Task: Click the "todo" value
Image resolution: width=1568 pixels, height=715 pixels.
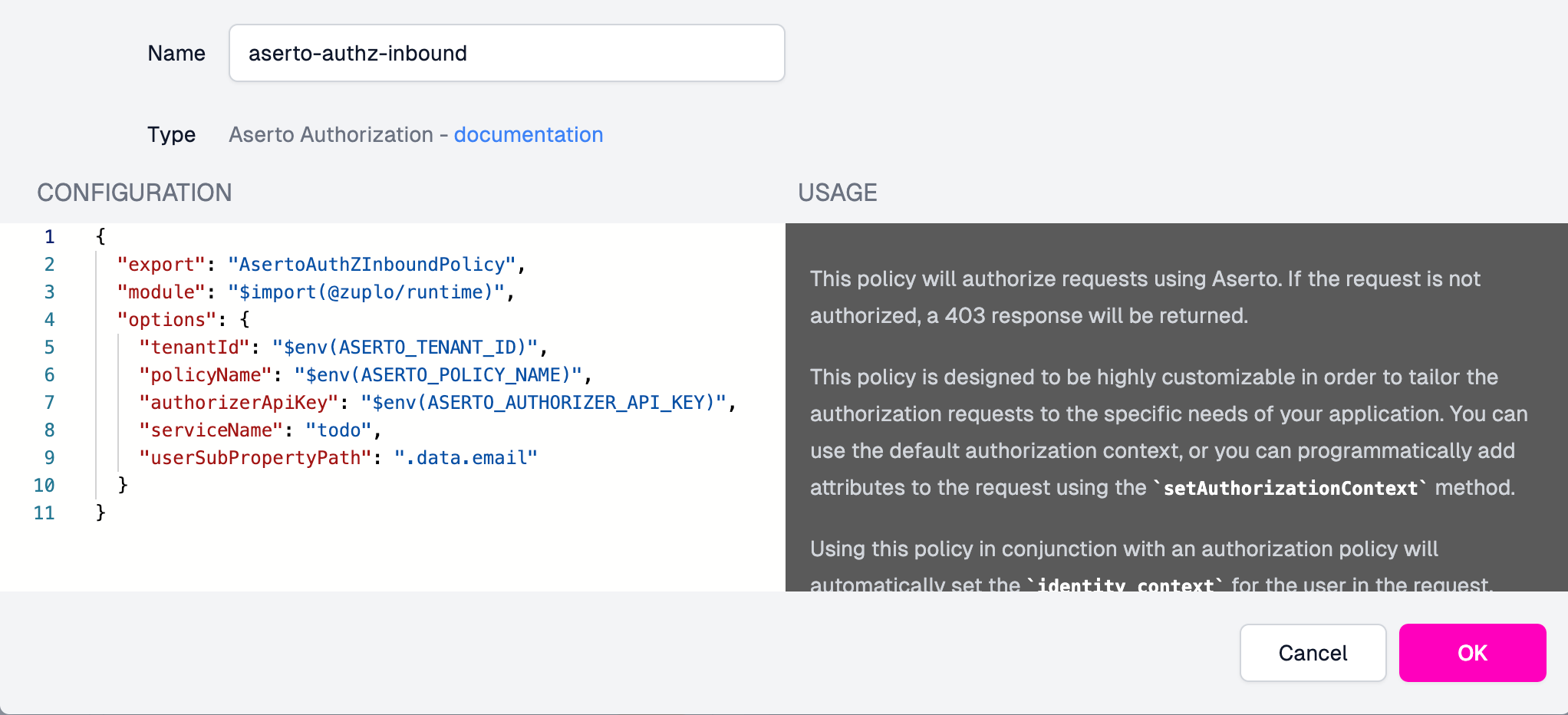Action: click(339, 430)
